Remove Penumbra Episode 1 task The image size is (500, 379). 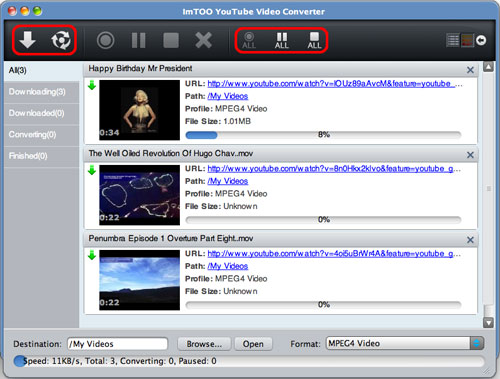point(470,240)
